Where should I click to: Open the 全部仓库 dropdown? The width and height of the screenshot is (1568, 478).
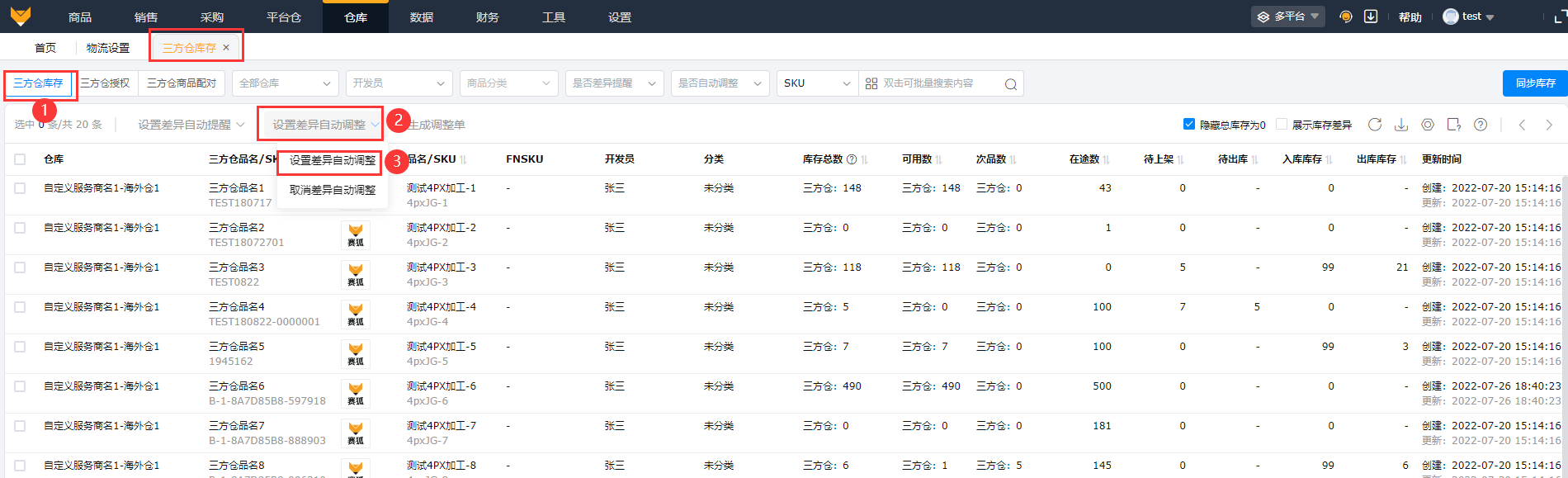(286, 83)
